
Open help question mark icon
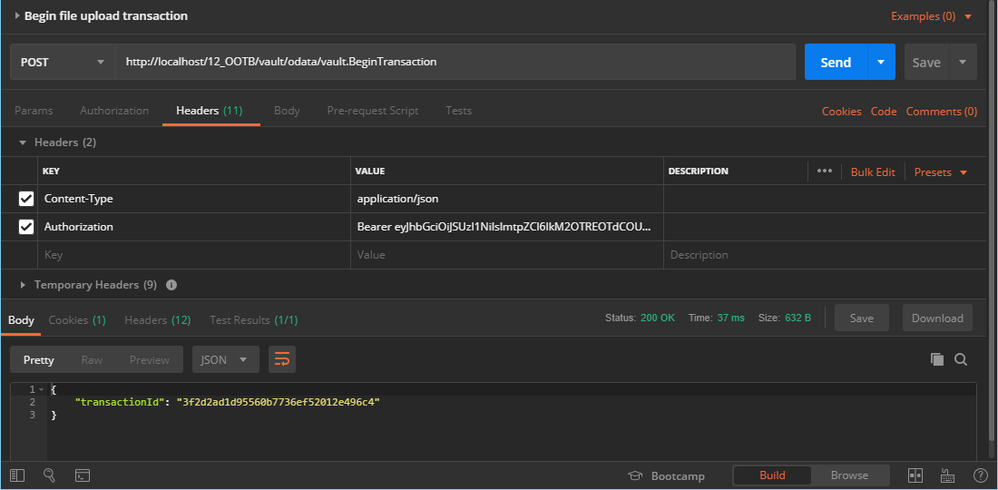(980, 475)
